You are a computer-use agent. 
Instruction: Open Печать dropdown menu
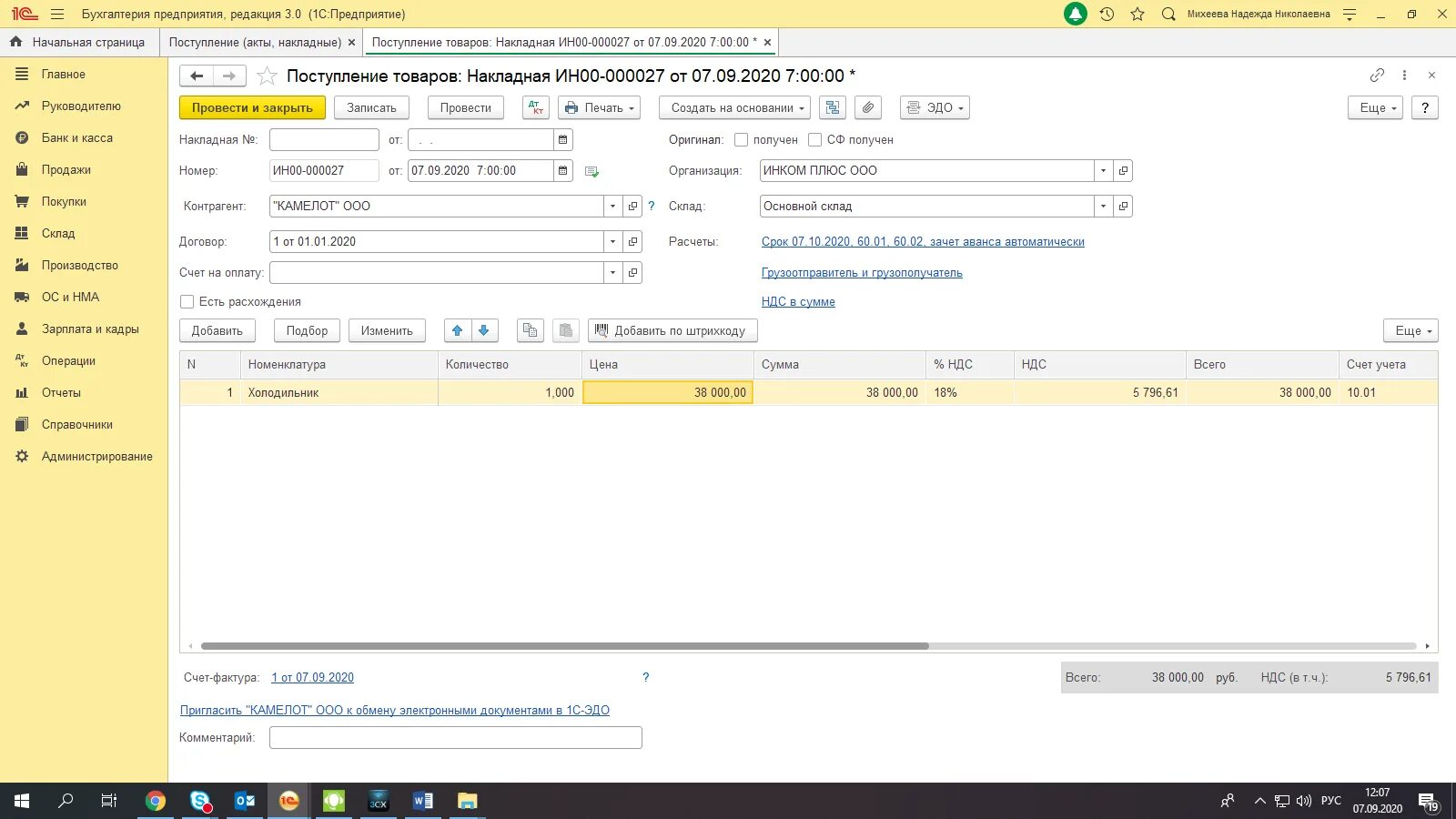click(x=599, y=107)
